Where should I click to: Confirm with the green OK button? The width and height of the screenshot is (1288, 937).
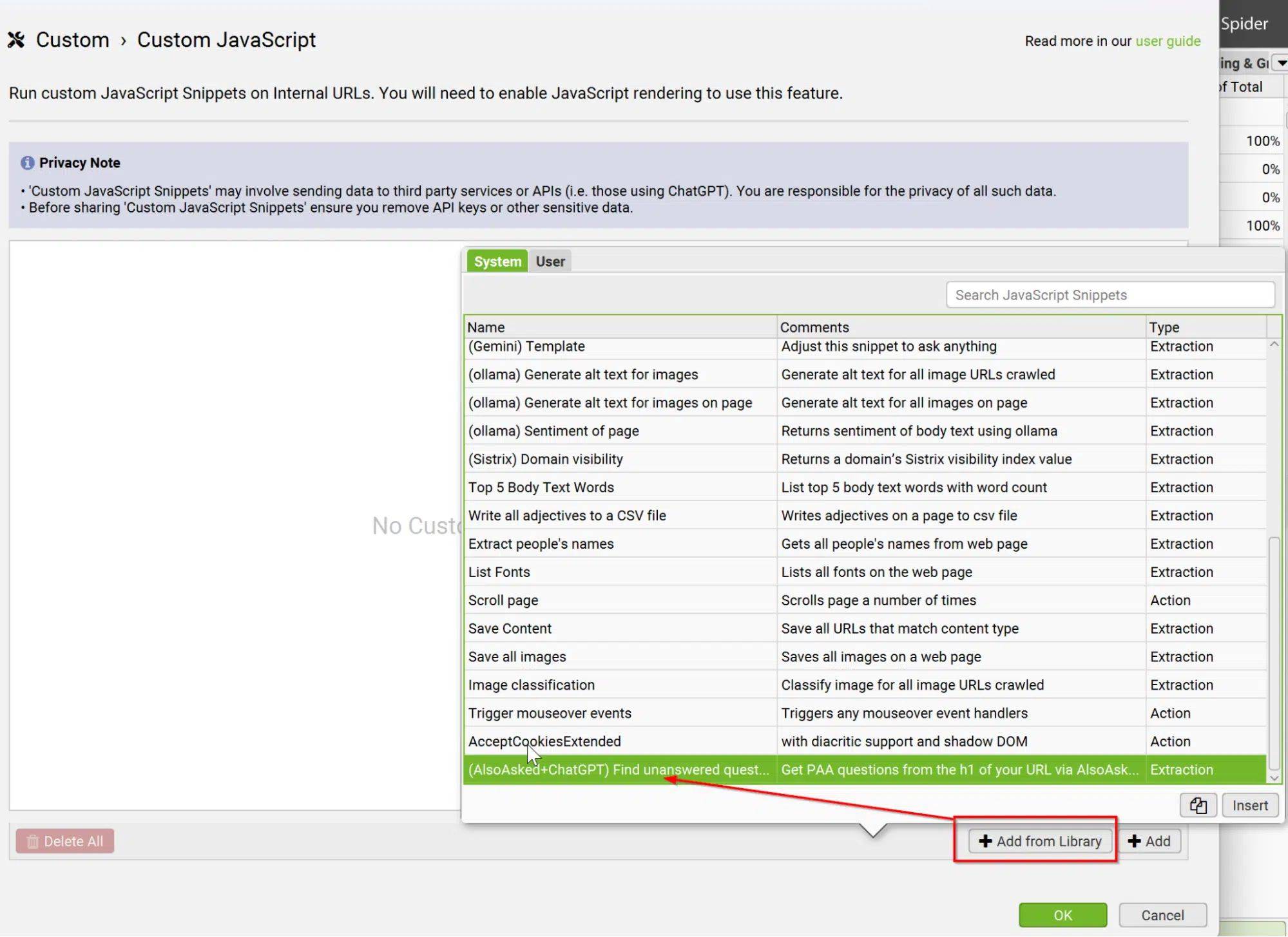coord(1062,915)
